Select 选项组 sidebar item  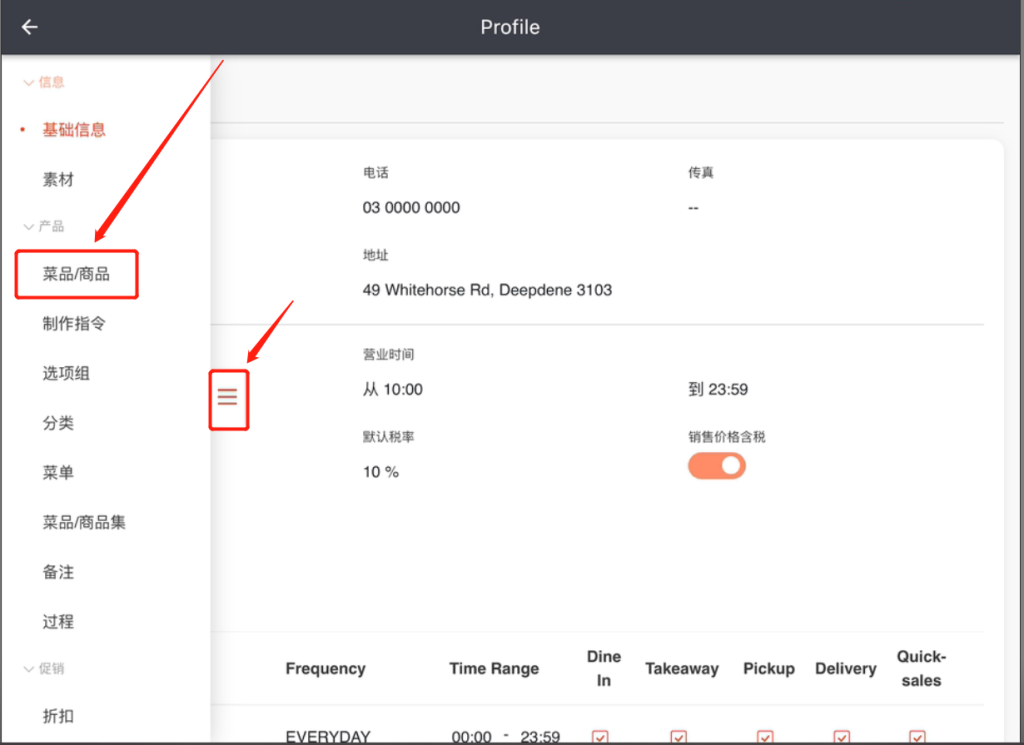[66, 373]
